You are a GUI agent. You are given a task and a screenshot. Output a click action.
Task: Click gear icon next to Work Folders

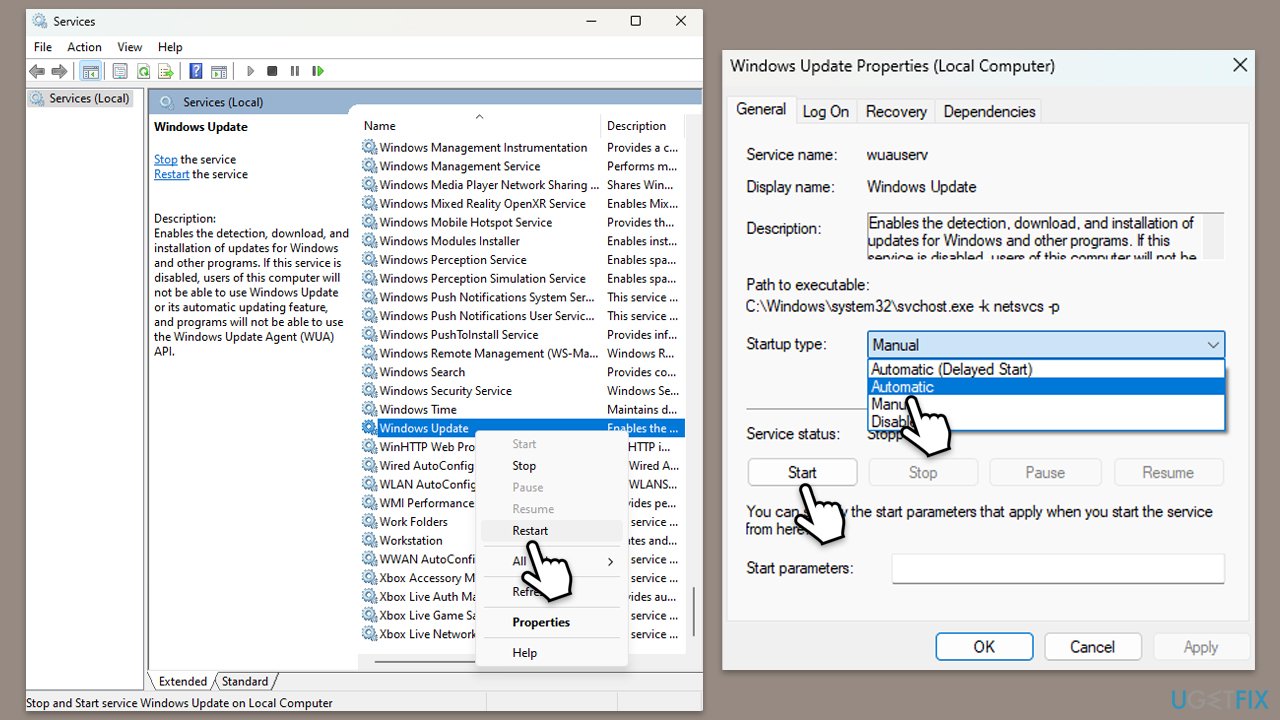[370, 522]
